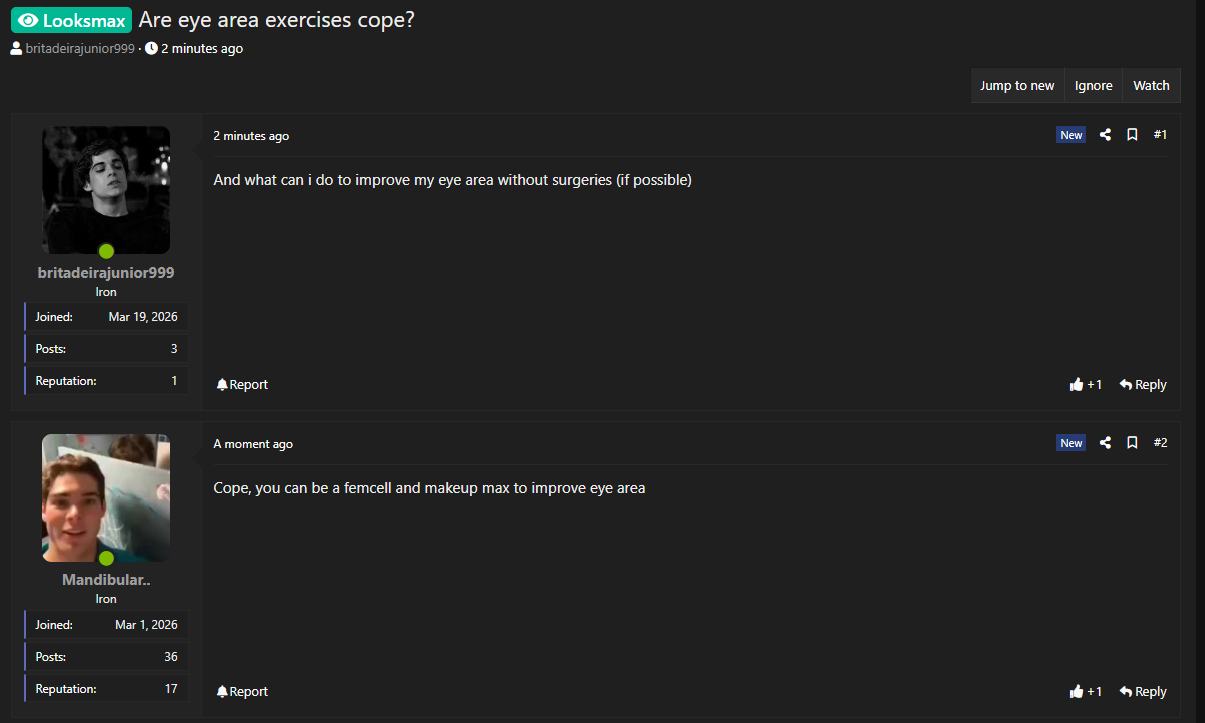1205x723 pixels.
Task: Open post #2 permalink number
Action: pyautogui.click(x=1160, y=443)
